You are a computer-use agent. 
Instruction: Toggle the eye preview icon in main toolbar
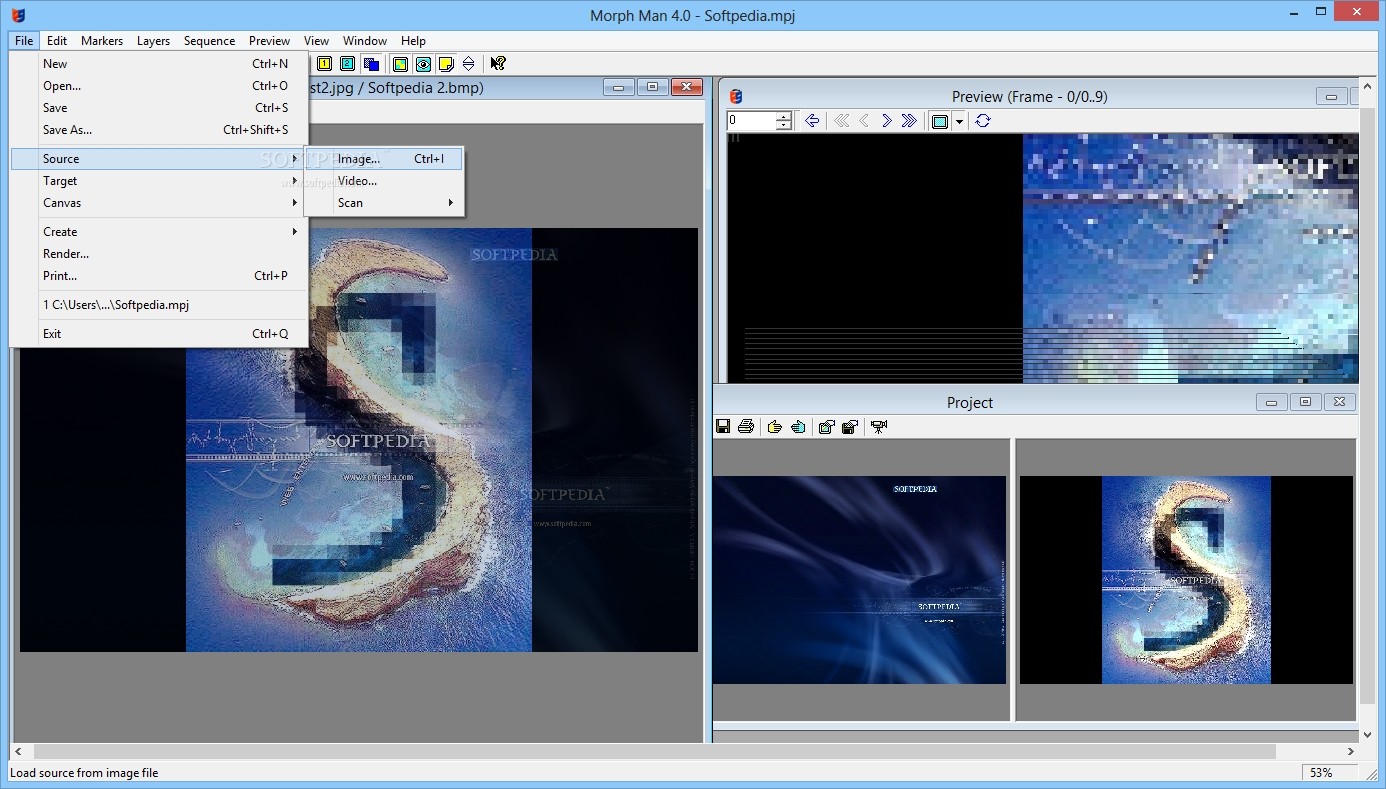coord(423,64)
